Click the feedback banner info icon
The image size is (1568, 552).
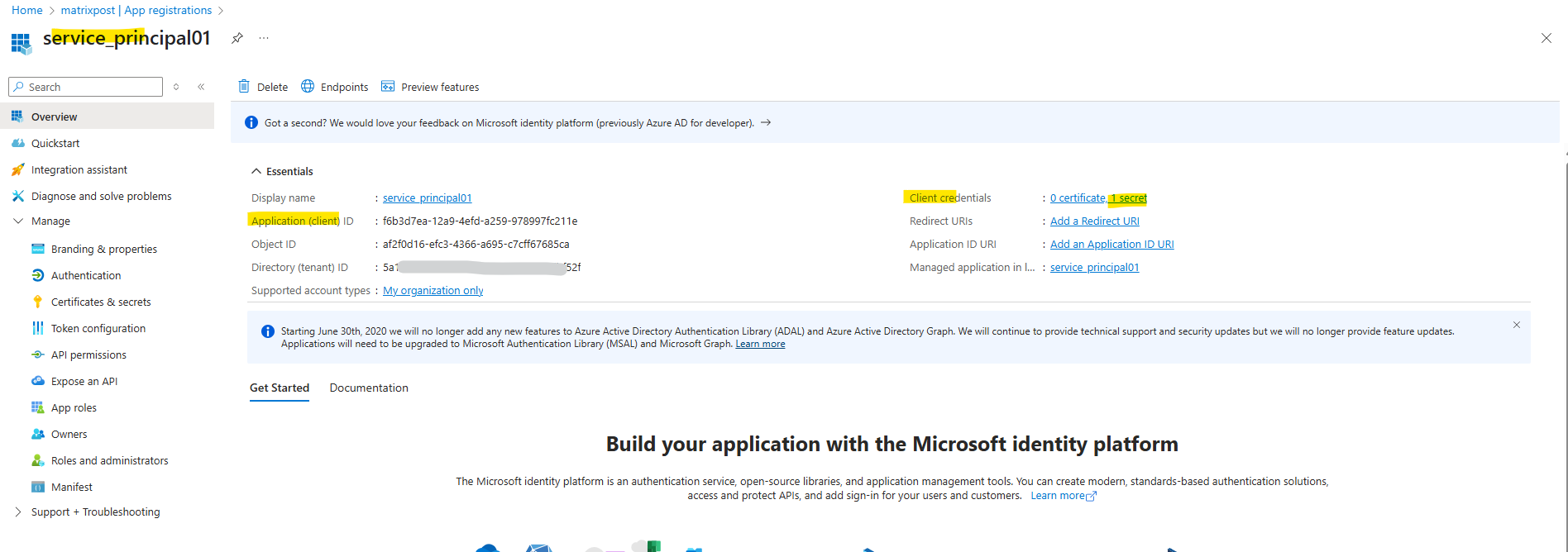coord(251,122)
